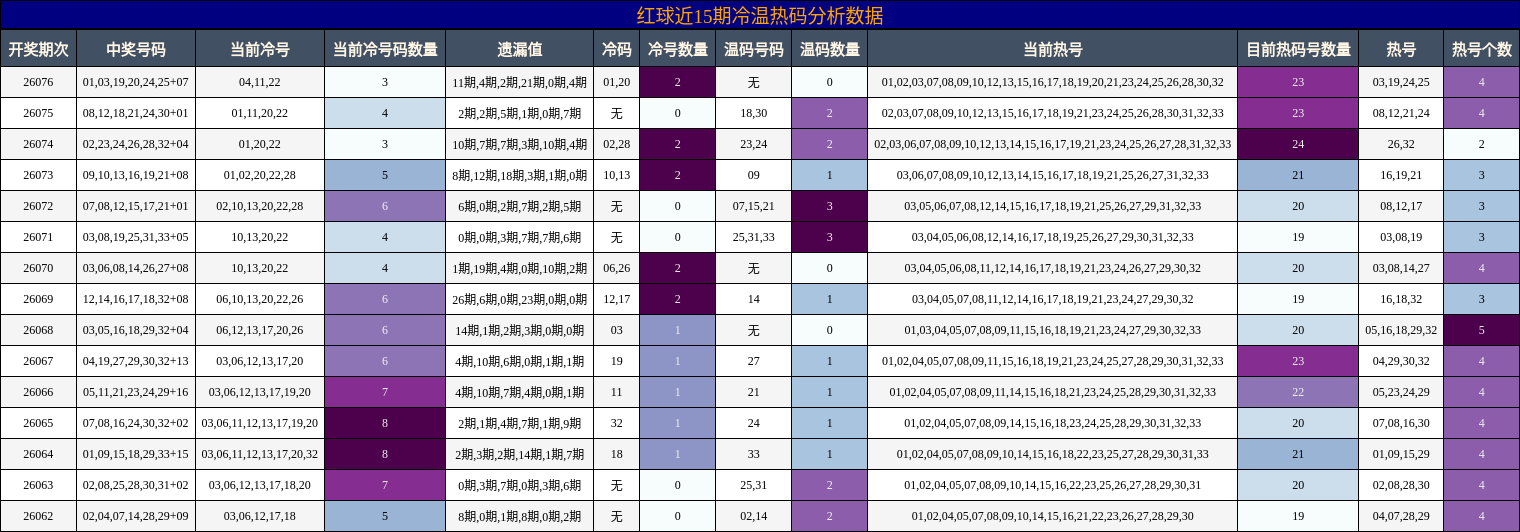Click hot count cell showing 5

pos(1482,330)
